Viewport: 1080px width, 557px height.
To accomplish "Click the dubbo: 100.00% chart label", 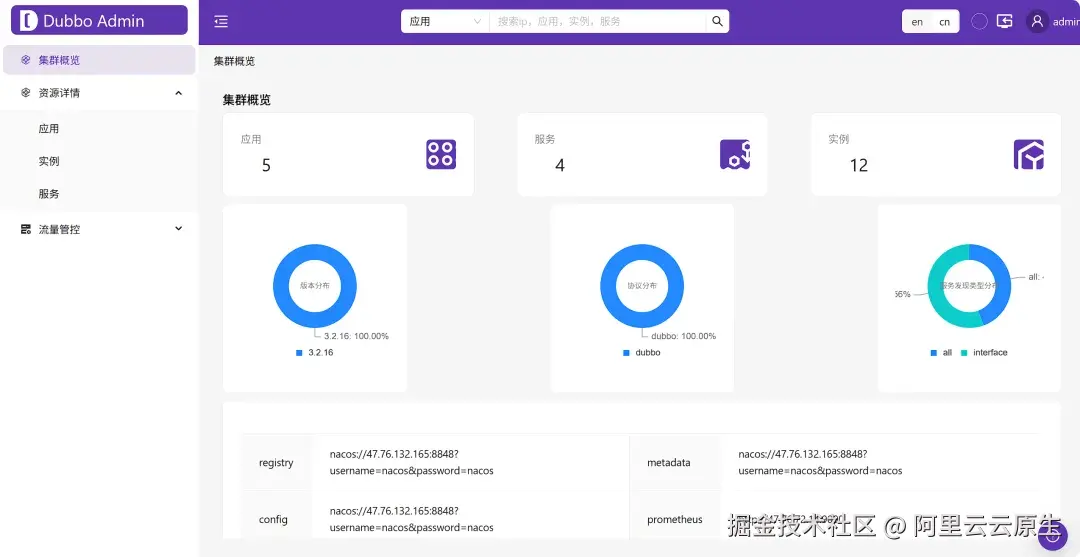I will point(683,336).
